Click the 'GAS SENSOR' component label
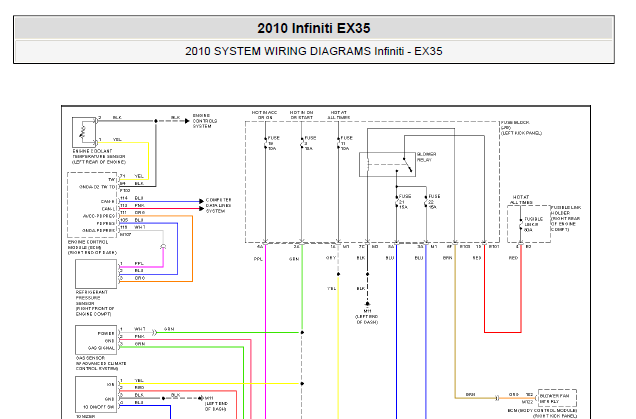 [101, 363]
